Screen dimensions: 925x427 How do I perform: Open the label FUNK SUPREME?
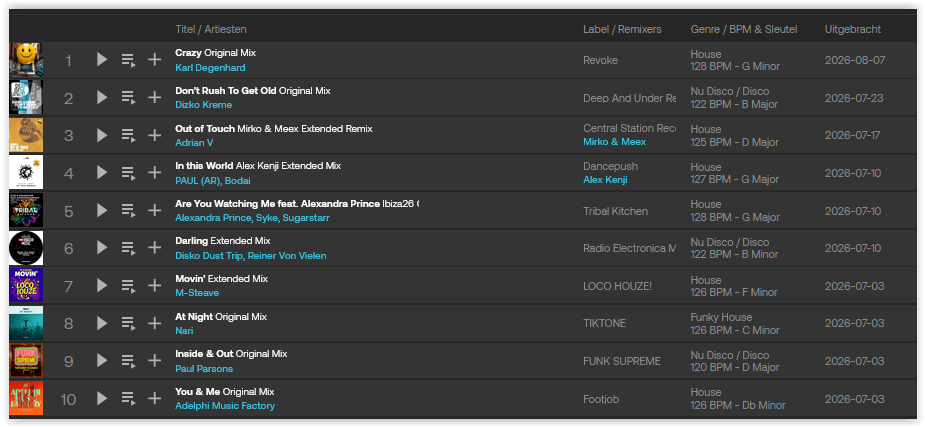click(622, 361)
